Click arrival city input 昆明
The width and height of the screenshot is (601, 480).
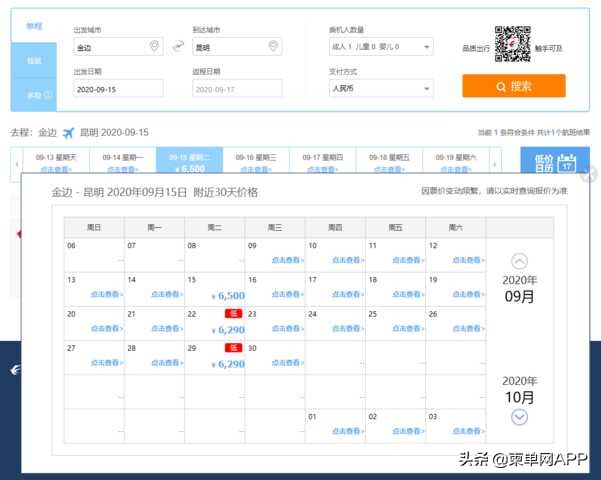(x=237, y=47)
